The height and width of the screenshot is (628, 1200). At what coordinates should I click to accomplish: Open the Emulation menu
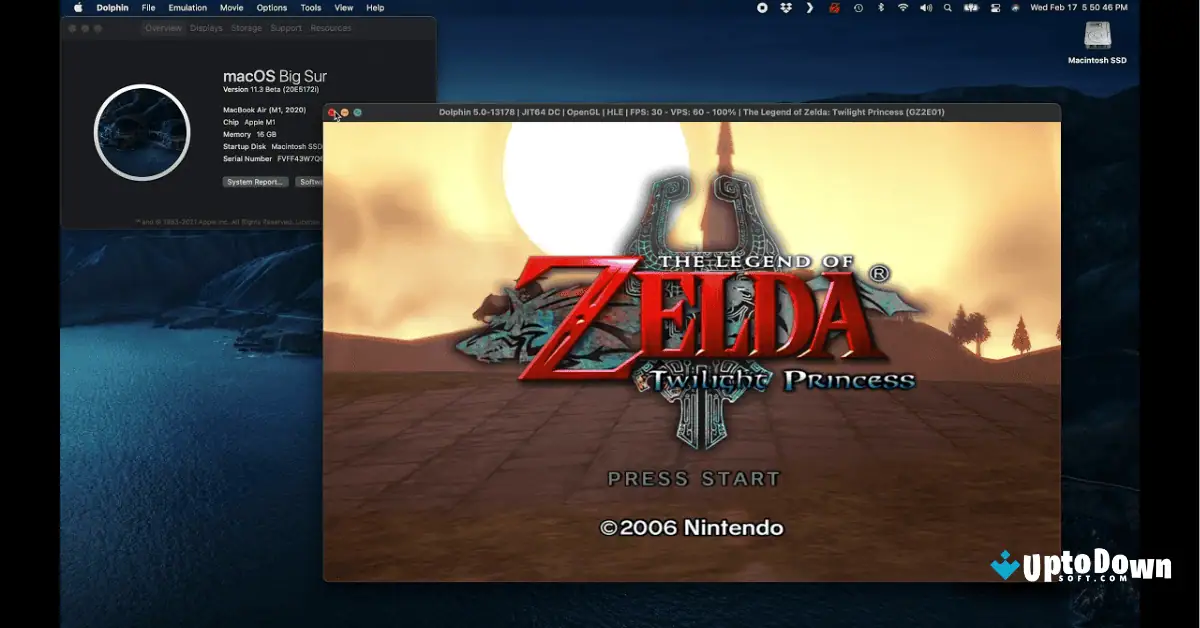coord(187,7)
